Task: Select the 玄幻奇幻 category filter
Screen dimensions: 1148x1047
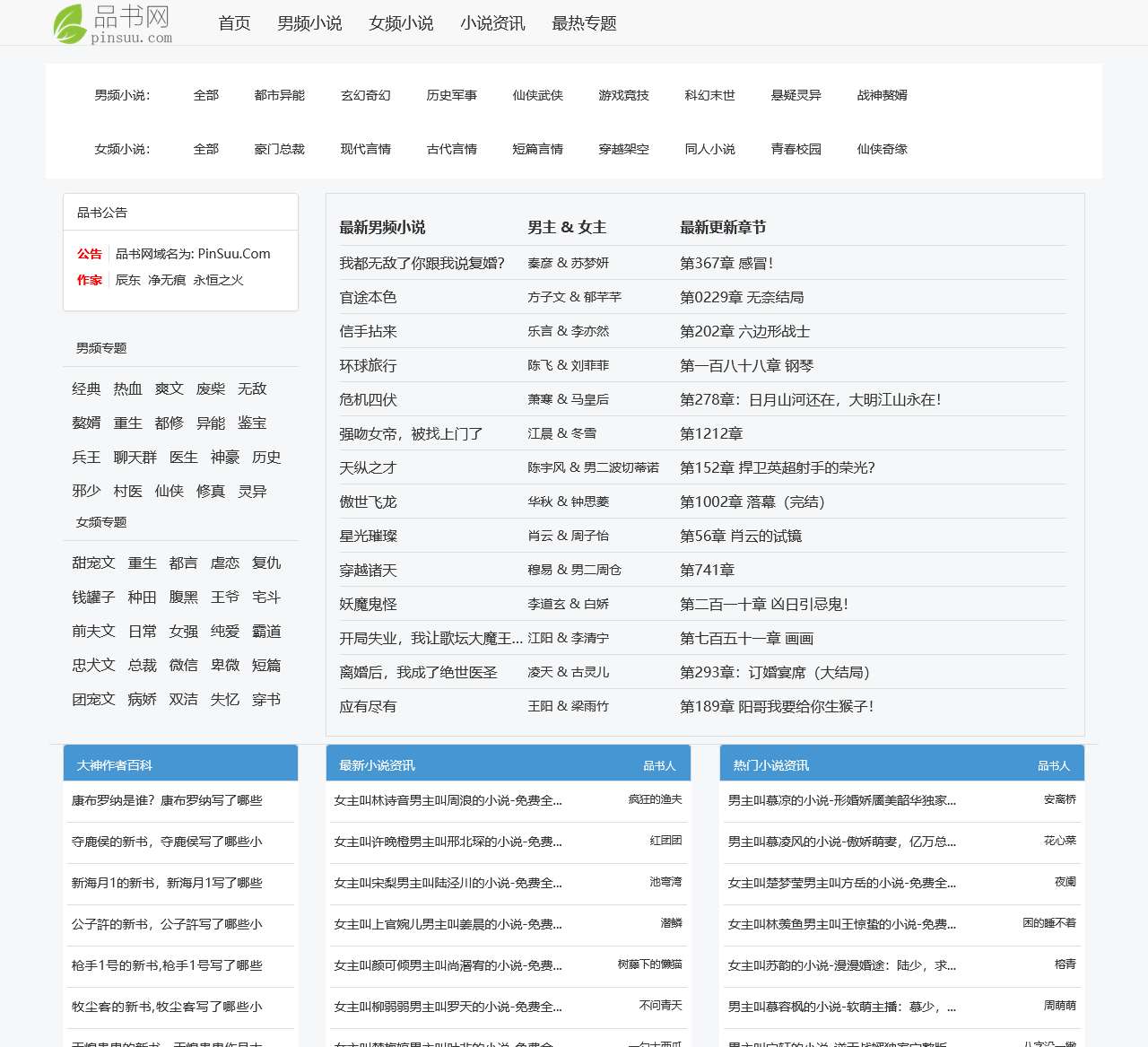Action: click(366, 95)
